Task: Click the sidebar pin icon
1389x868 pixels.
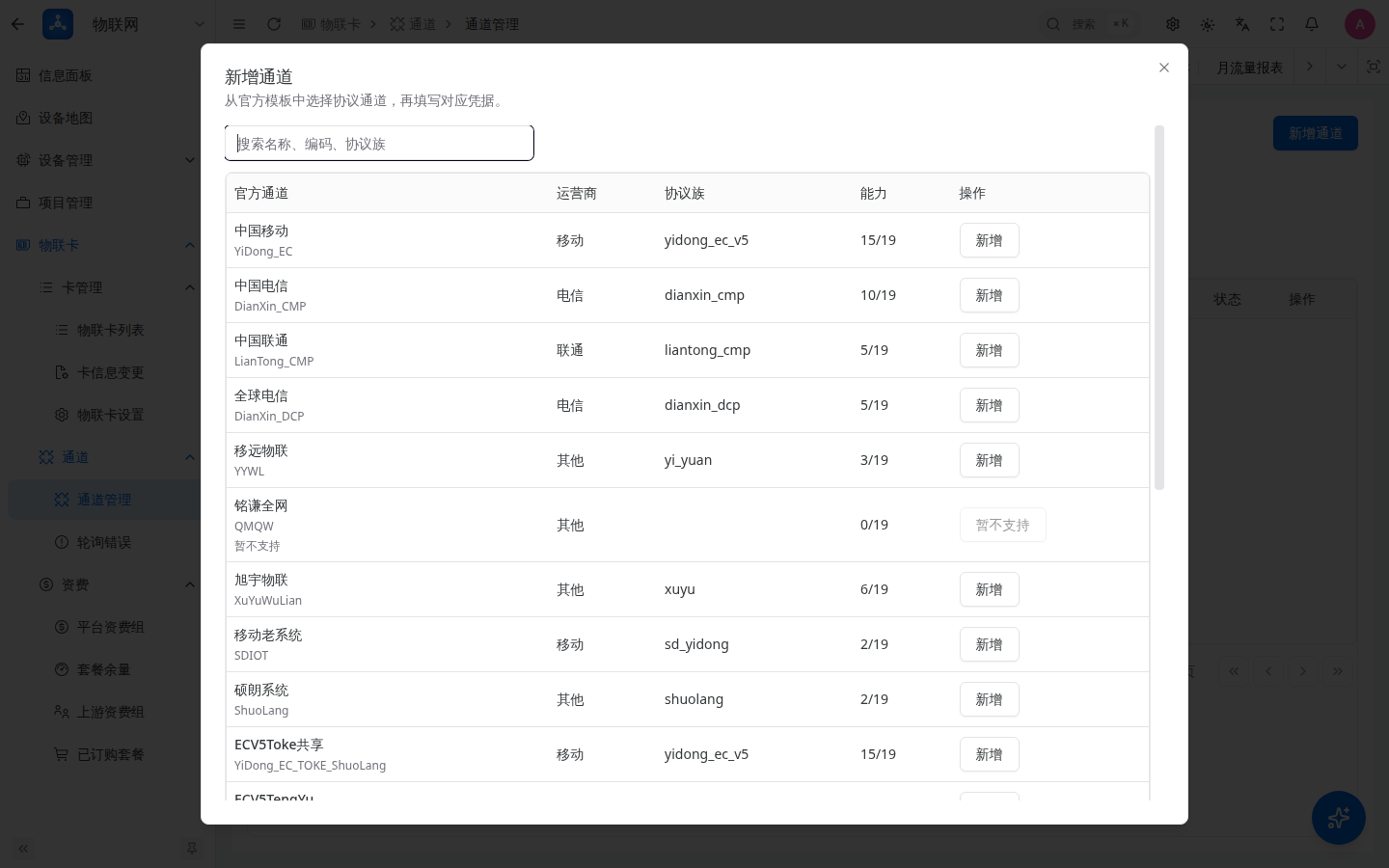Action: tap(191, 849)
